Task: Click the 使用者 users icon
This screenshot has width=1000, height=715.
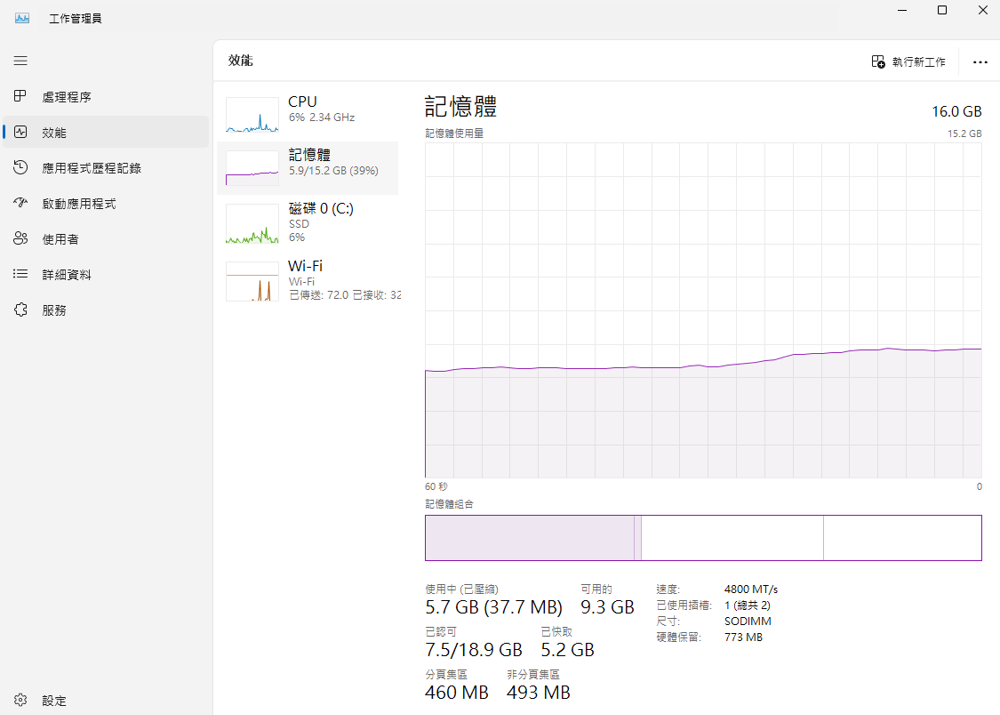Action: point(20,239)
